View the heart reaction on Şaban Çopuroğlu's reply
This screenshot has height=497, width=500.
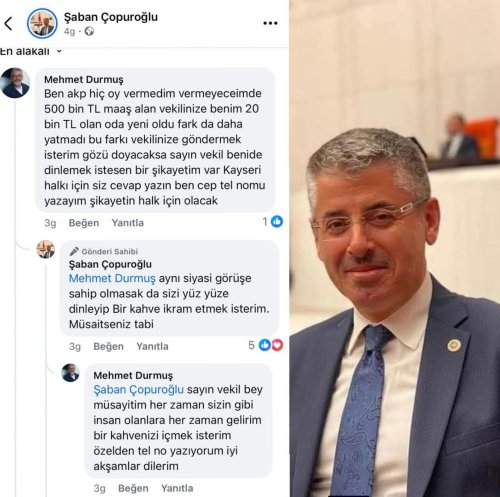pyautogui.click(x=277, y=345)
